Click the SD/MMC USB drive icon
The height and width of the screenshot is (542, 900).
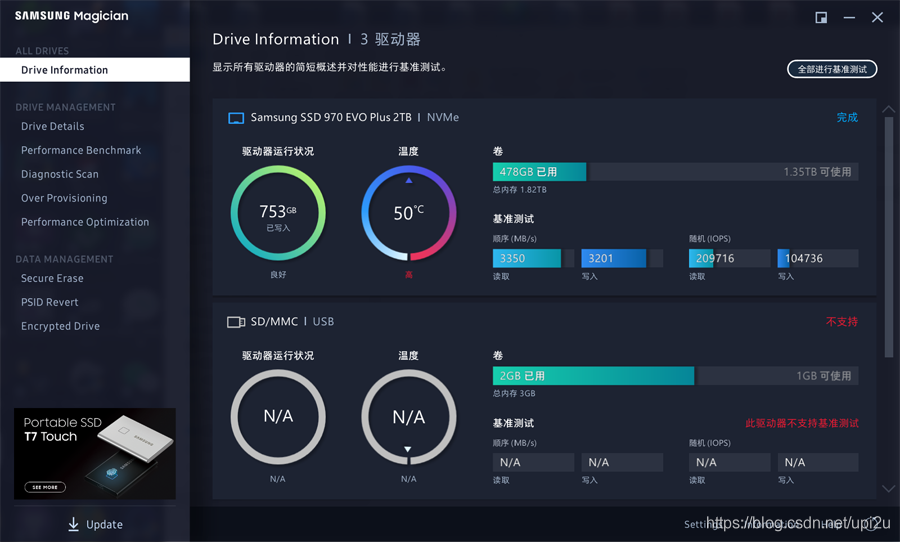(236, 322)
